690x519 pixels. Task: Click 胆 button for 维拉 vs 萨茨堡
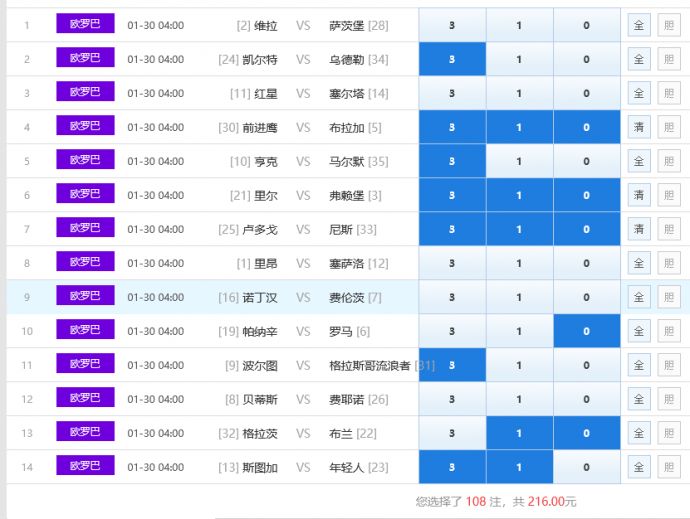coord(669,25)
